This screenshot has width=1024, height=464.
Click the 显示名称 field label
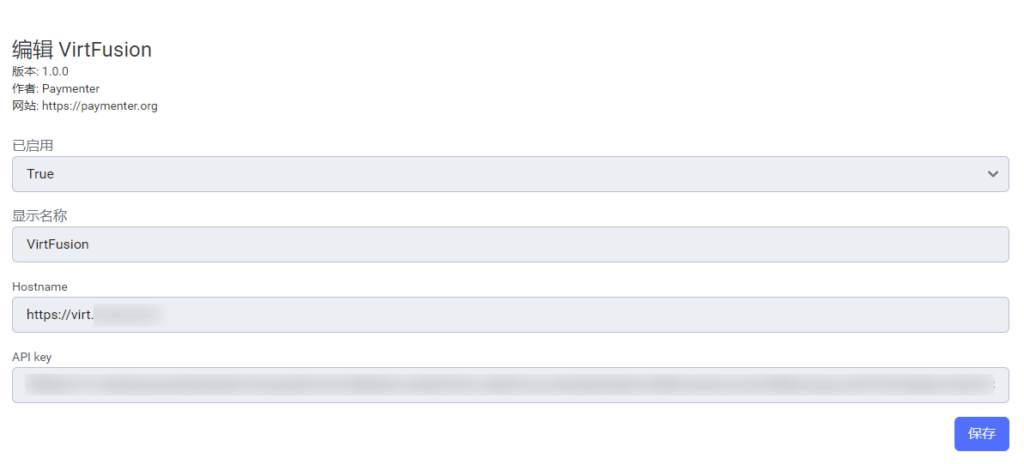(x=39, y=216)
